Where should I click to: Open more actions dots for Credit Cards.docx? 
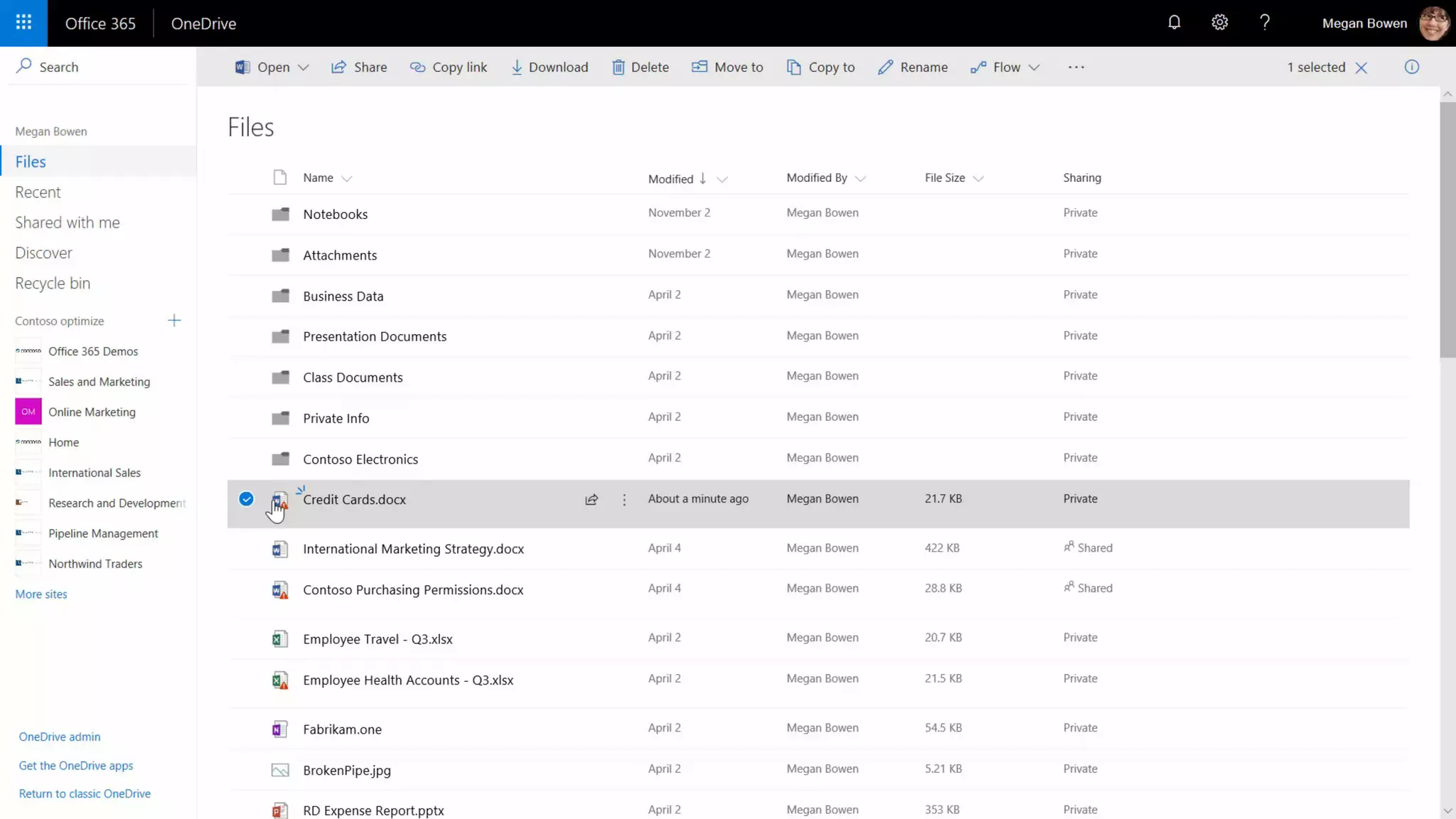[624, 500]
